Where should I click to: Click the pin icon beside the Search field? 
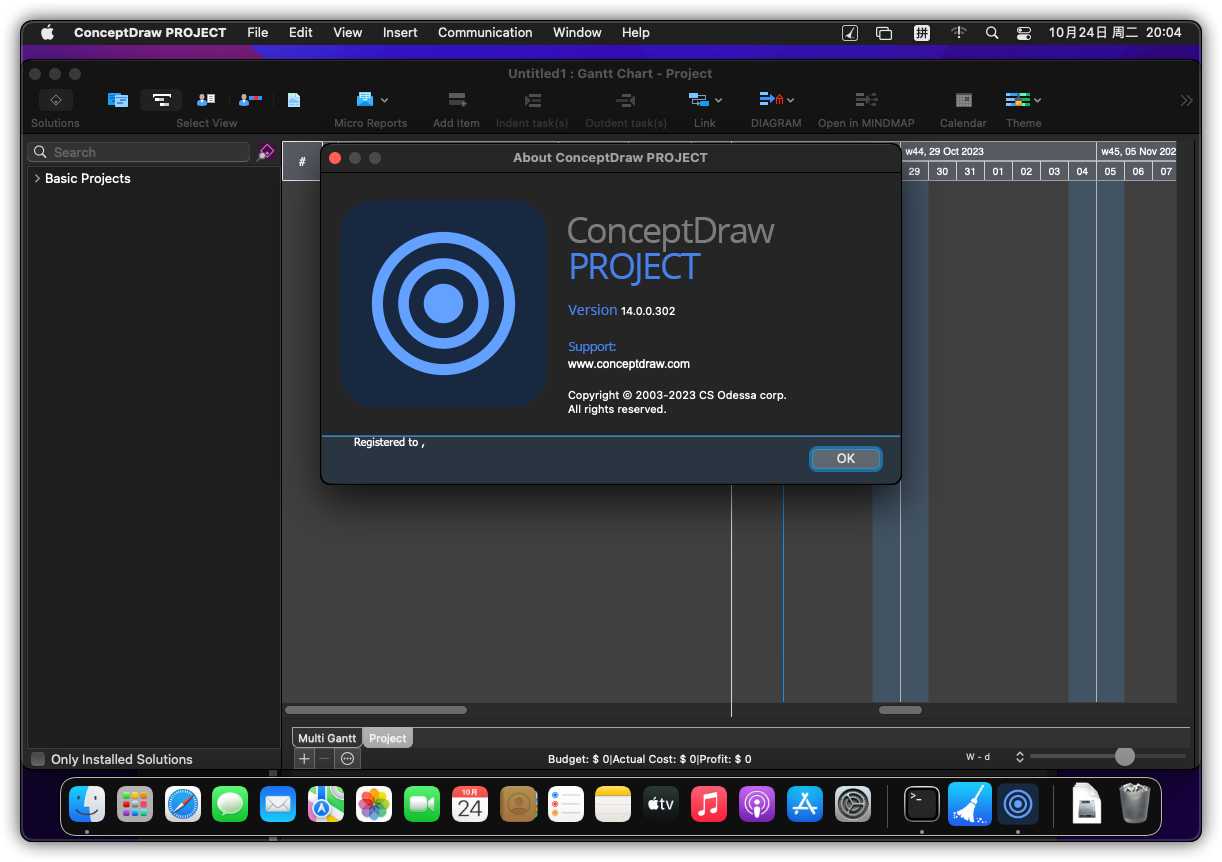[265, 152]
